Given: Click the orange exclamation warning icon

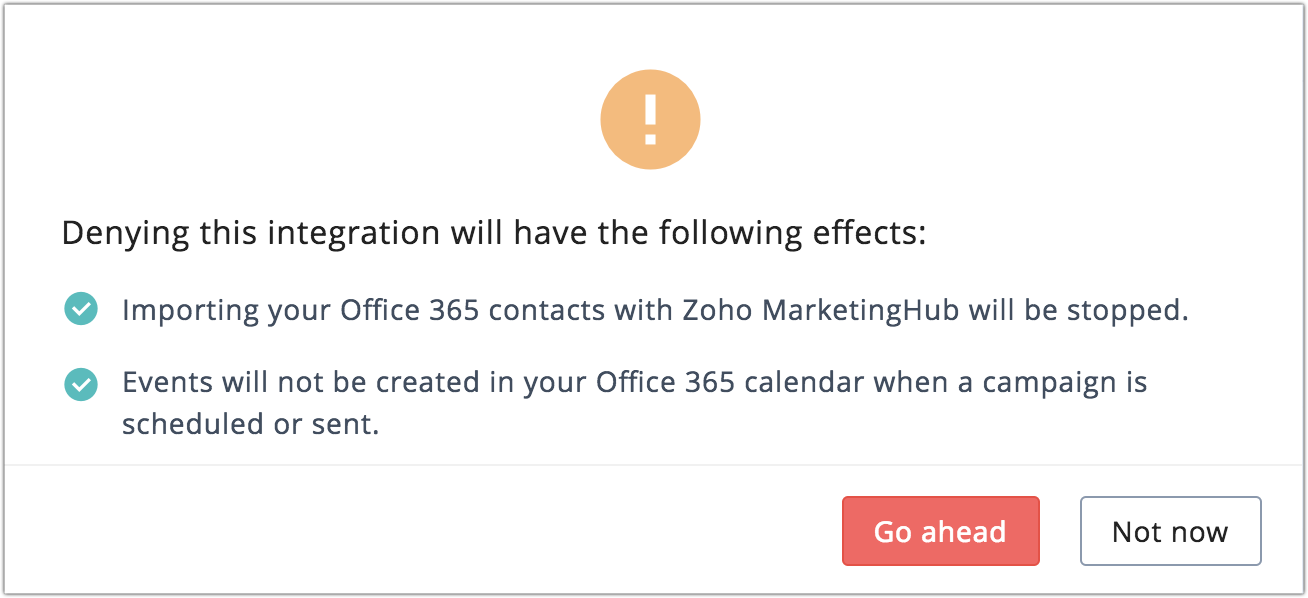Looking at the screenshot, I should click(x=650, y=121).
